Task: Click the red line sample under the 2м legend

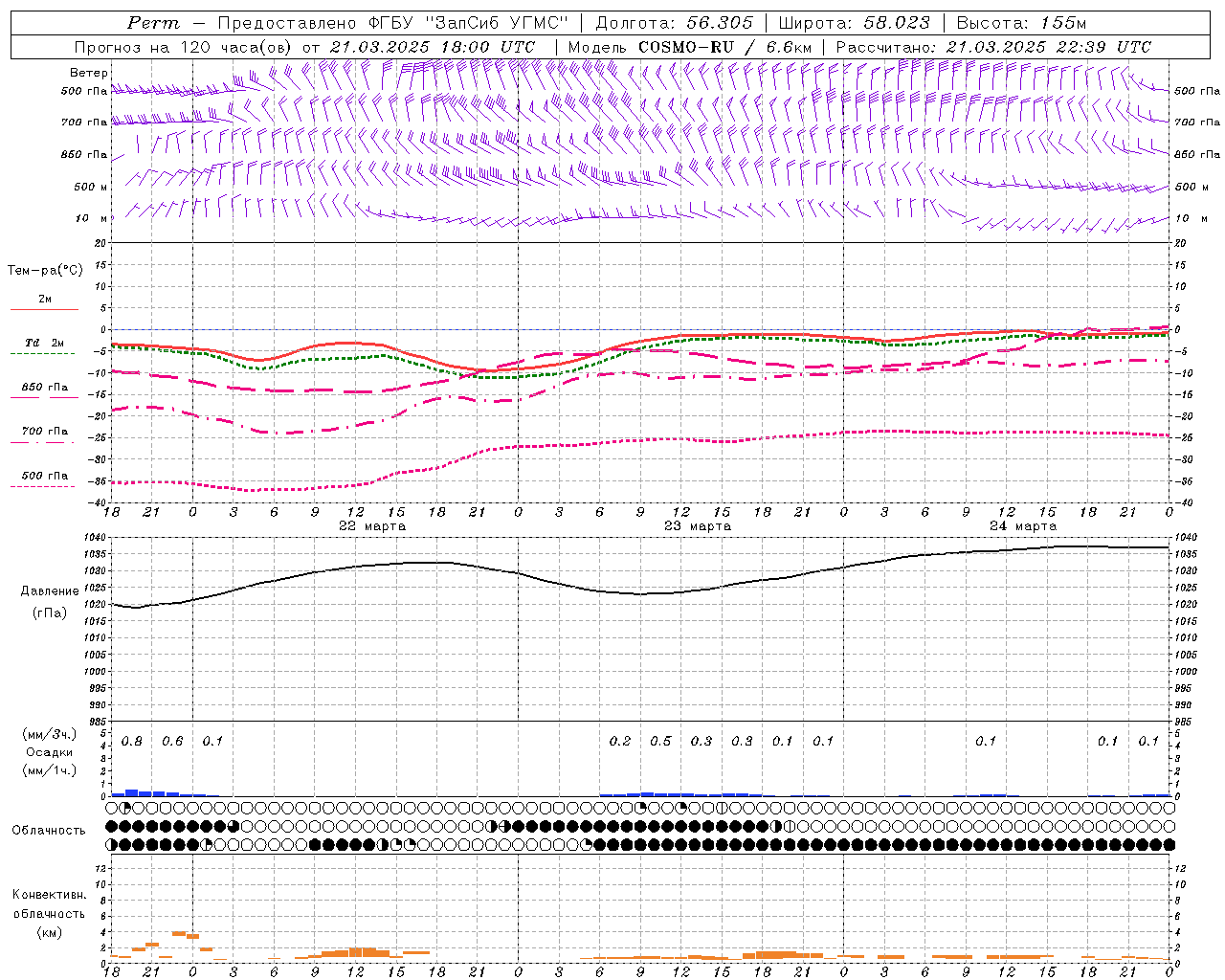Action: pyautogui.click(x=44, y=309)
